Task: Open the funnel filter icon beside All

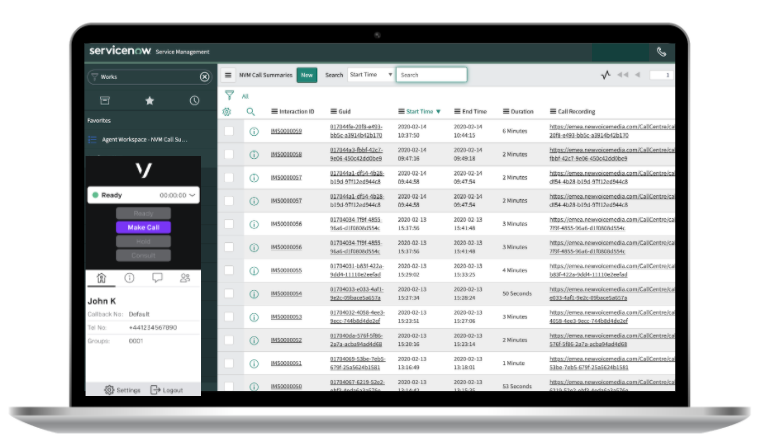Action: pos(229,96)
